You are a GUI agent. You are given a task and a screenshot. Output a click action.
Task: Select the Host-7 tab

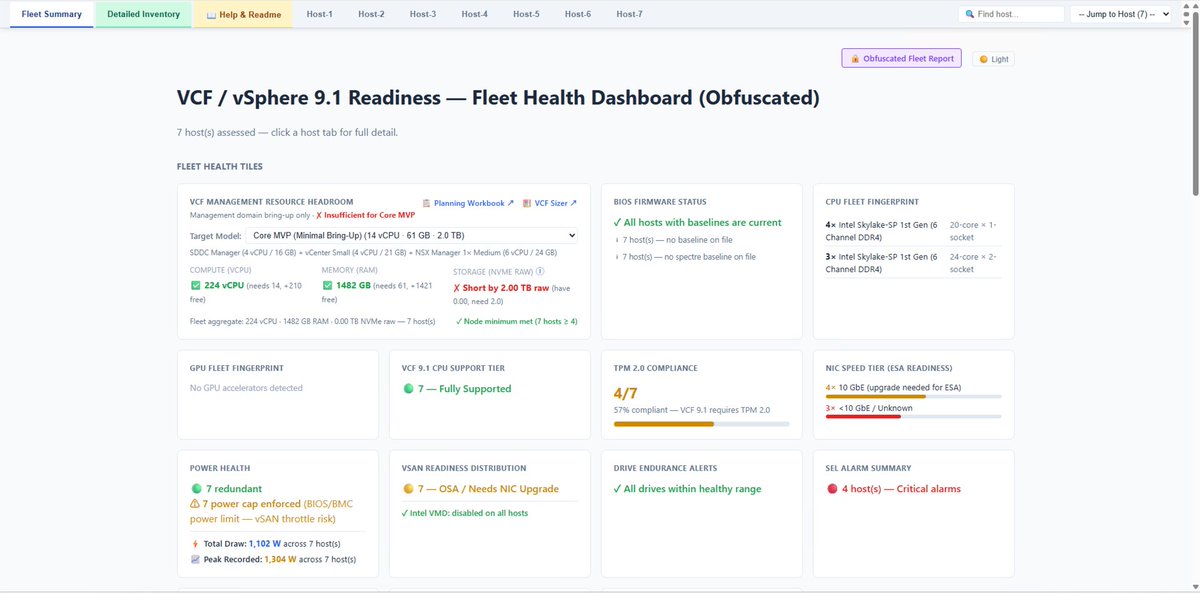pyautogui.click(x=629, y=14)
